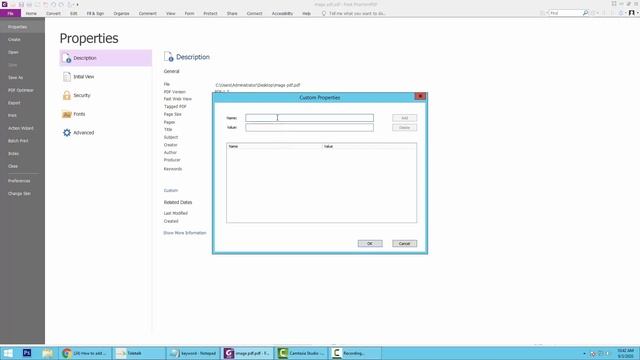The image size is (640, 360).
Task: Click the Add button in Custom Properties
Action: 404,118
